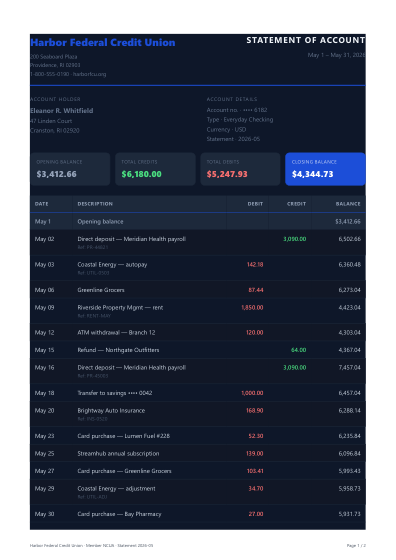Viewport: 396px width, 560px height.
Task: Click the final balance 5,931.73
Action: pos(350,514)
